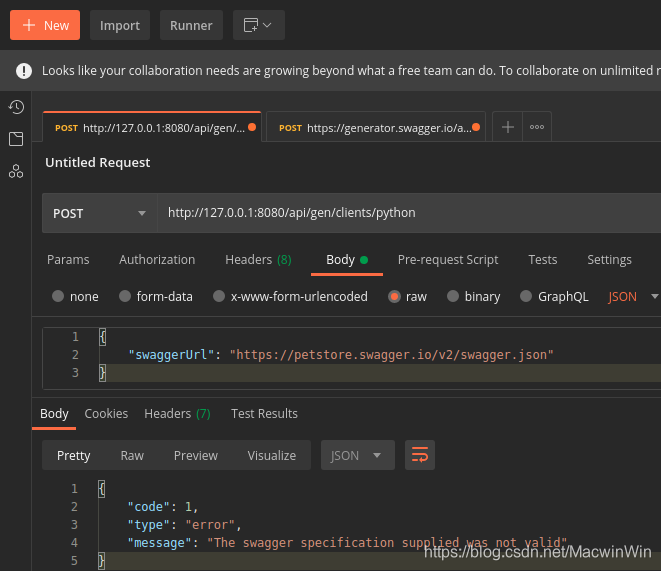Open the Pre-request Script tab
The height and width of the screenshot is (571, 661).
[x=448, y=260]
